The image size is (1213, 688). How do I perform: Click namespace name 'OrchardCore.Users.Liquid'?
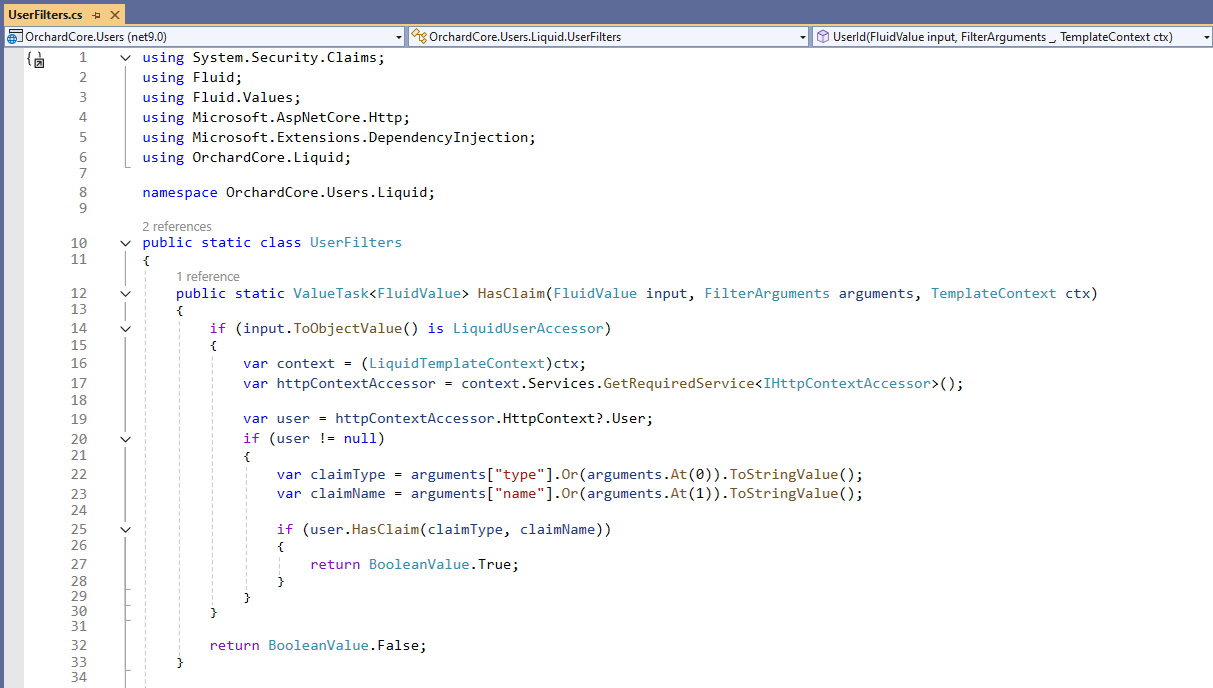(326, 192)
